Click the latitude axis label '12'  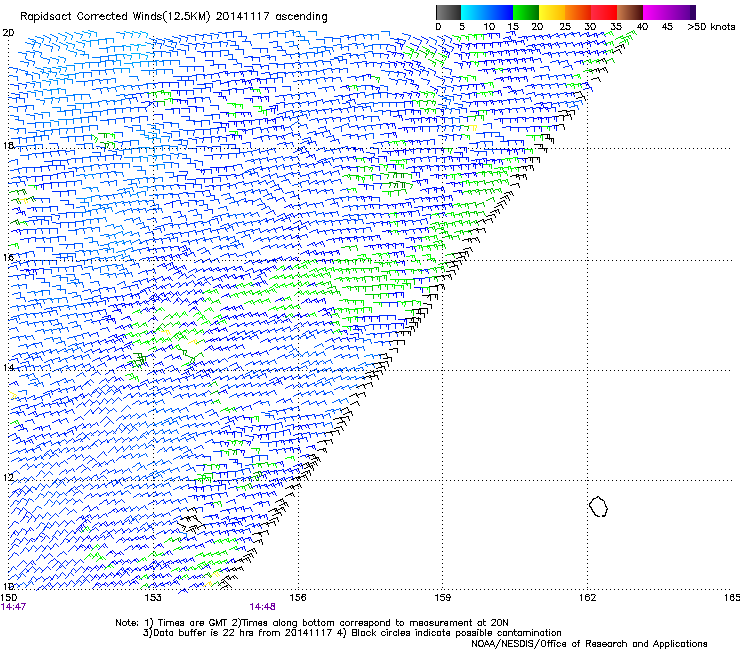pyautogui.click(x=8, y=477)
